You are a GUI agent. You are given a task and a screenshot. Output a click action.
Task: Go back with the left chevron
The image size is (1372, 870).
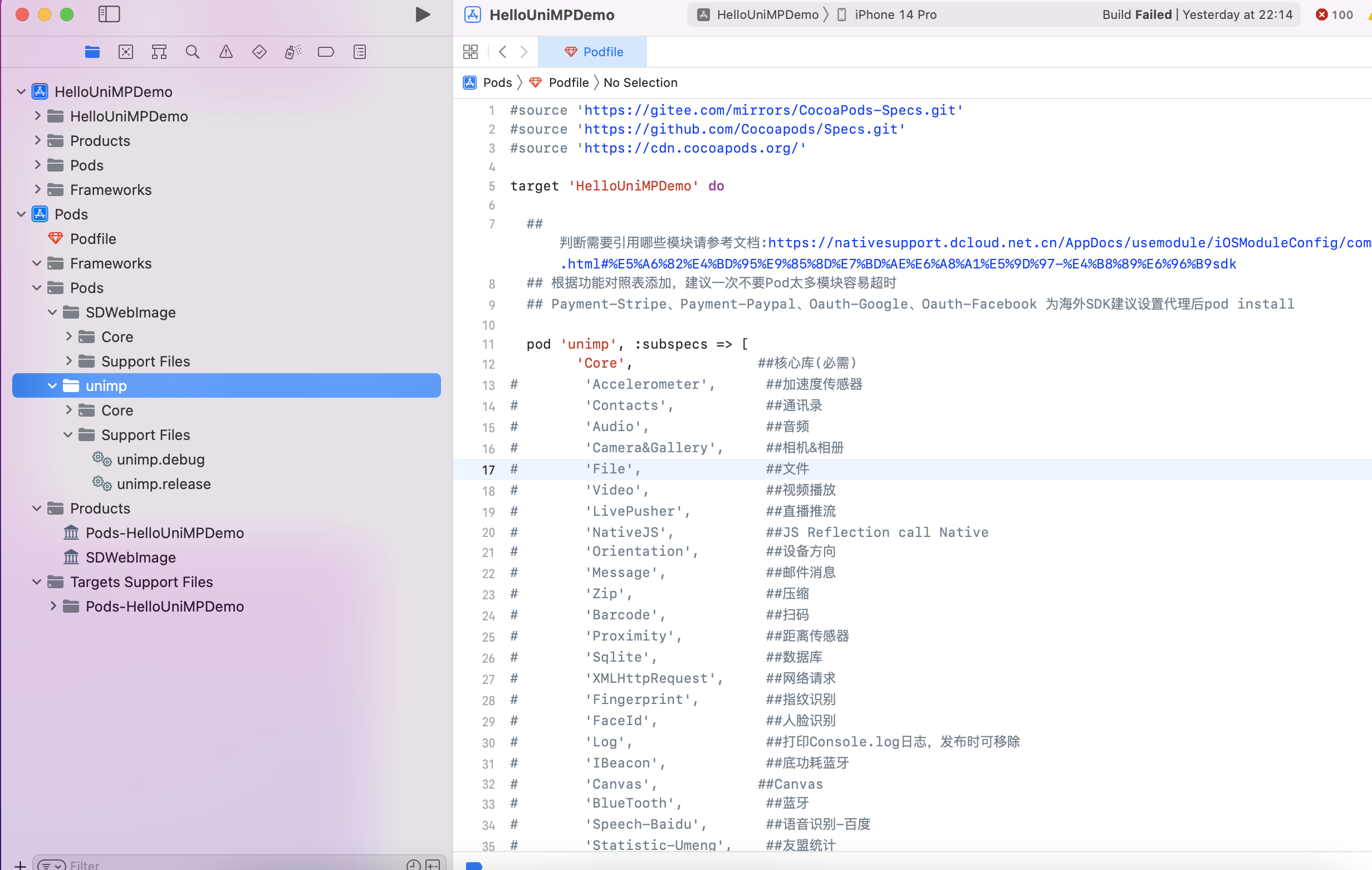503,52
